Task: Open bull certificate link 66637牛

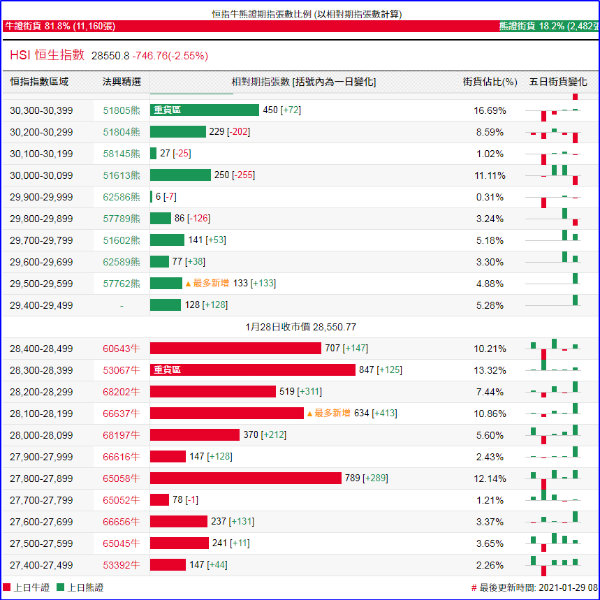Action: [121, 414]
